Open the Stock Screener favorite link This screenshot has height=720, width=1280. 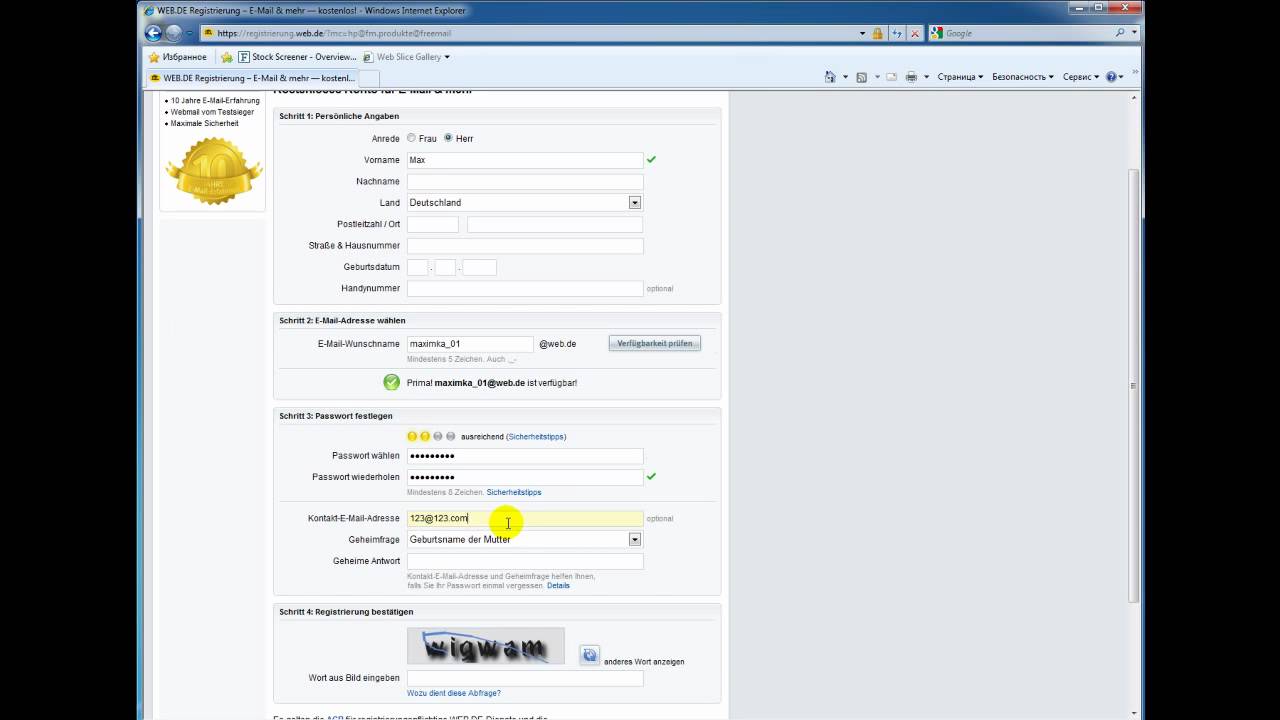(297, 57)
